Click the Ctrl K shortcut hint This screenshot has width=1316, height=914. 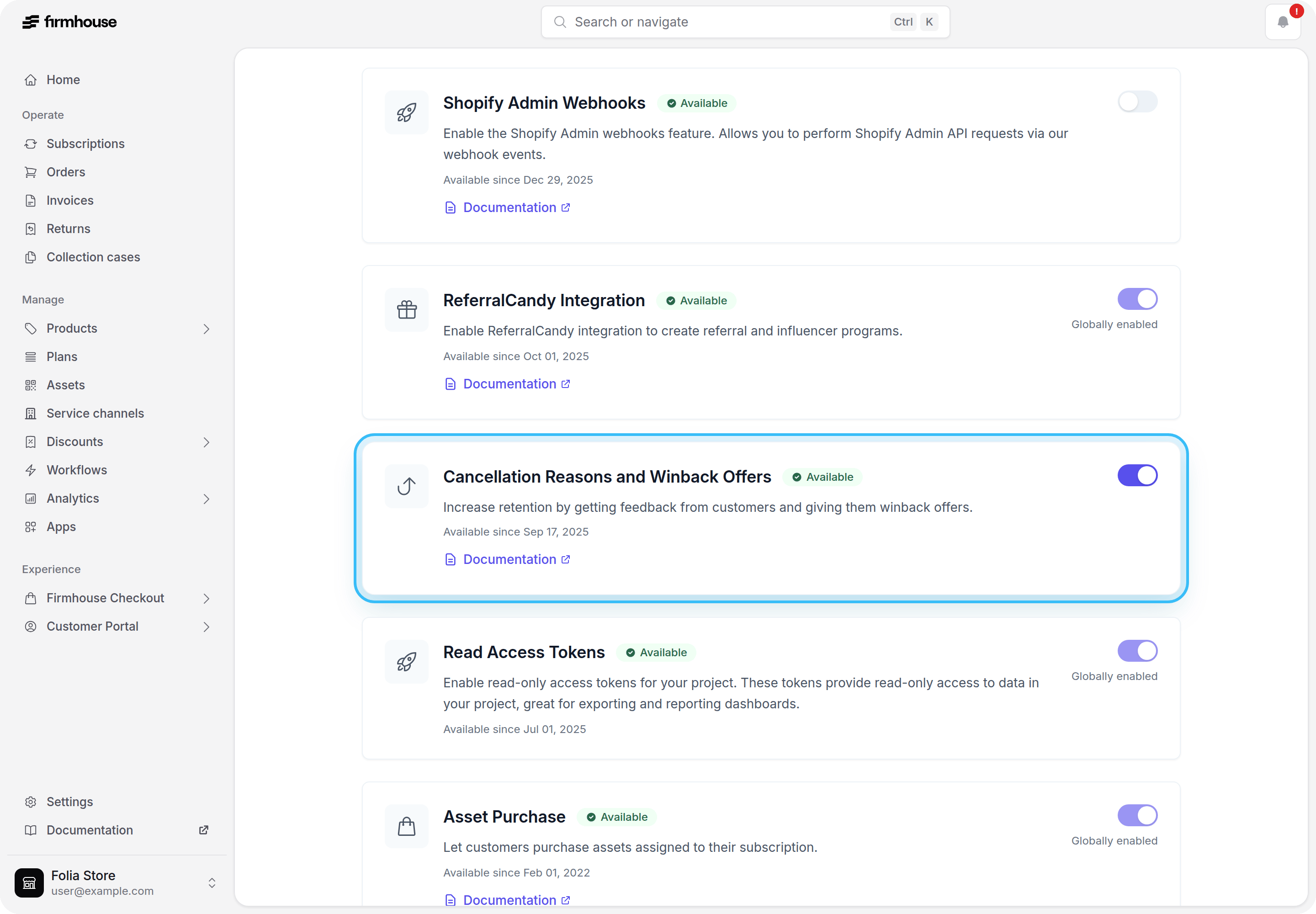point(914,22)
